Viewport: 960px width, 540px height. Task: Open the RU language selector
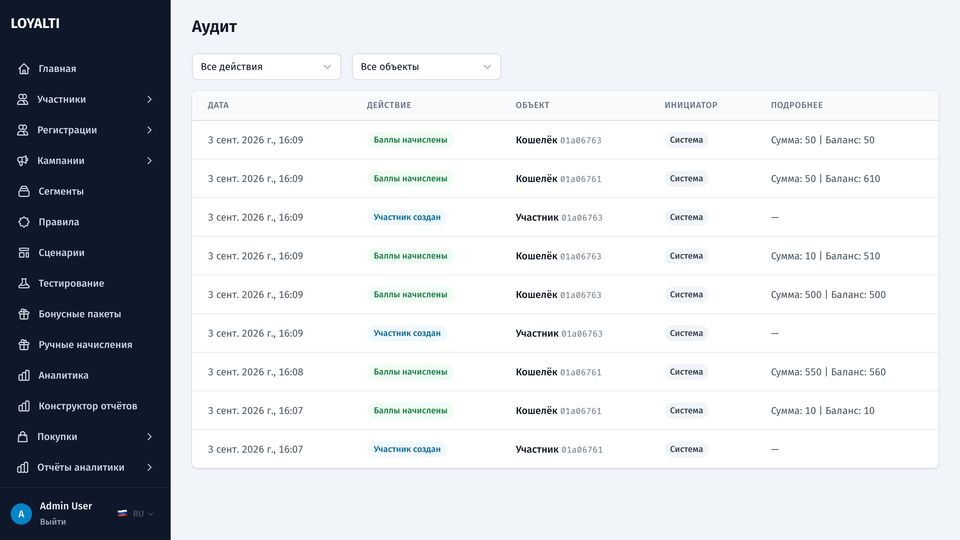click(136, 514)
